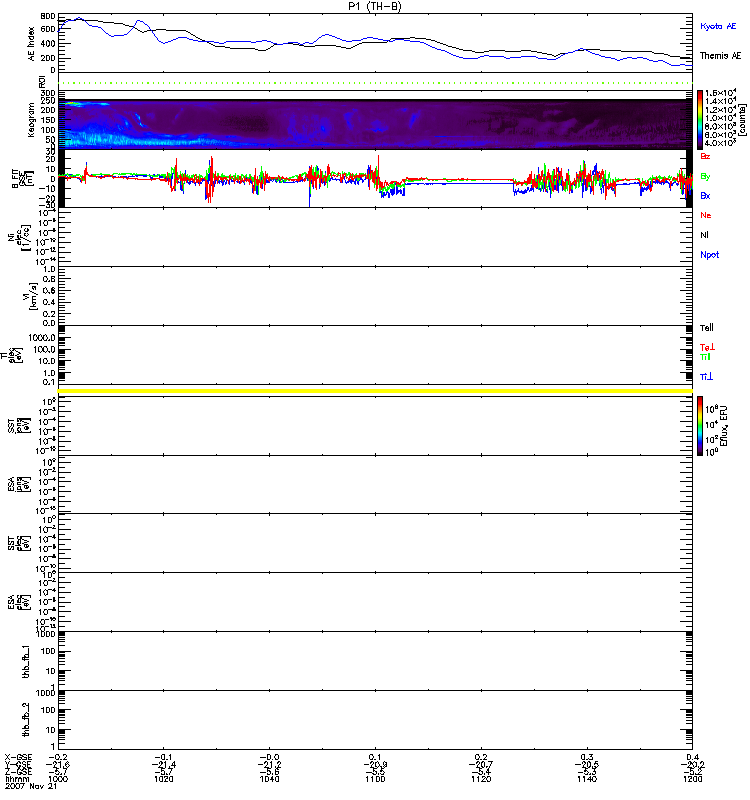The width and height of the screenshot is (750, 800).
Task: Click the plot title P1 (TH-B)
Action: point(375,6)
